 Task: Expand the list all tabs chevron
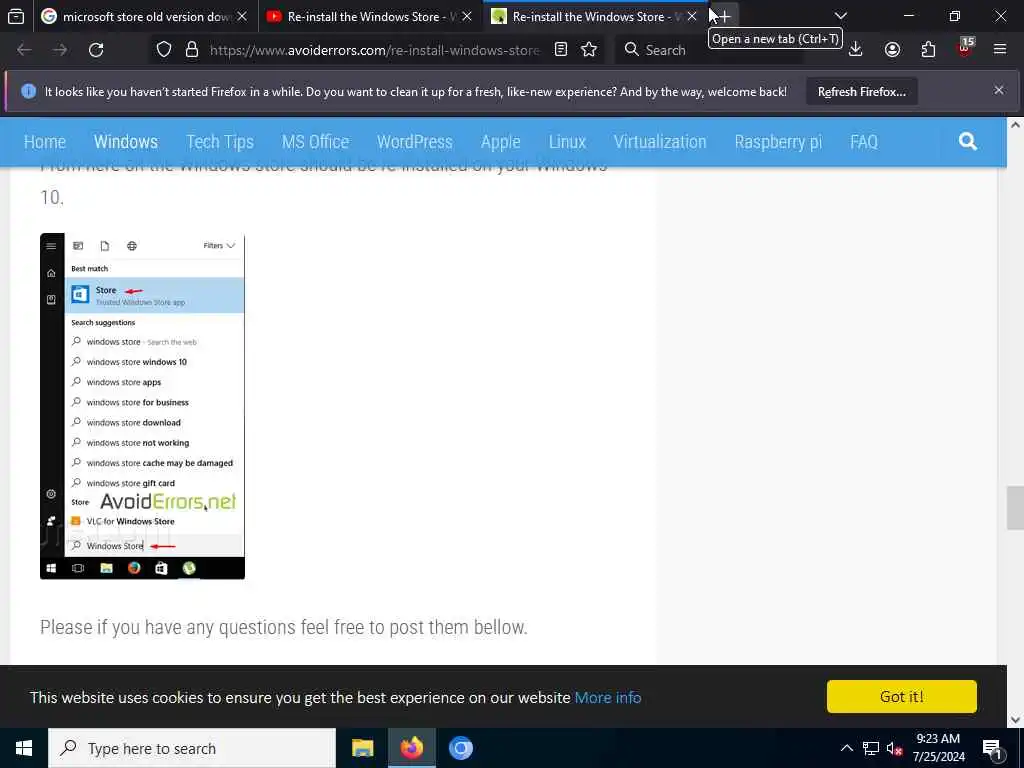(840, 16)
